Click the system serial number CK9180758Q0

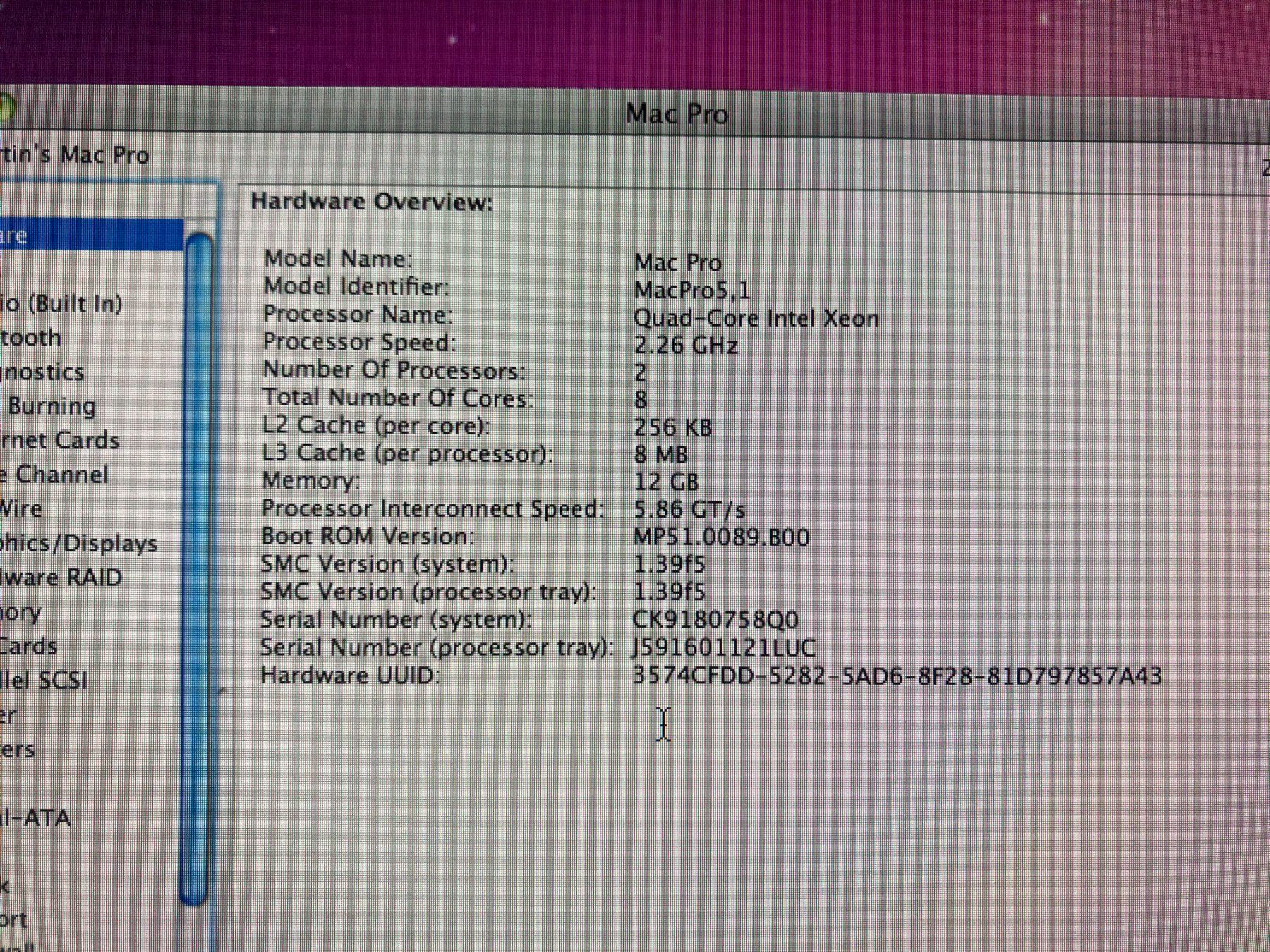[716, 620]
